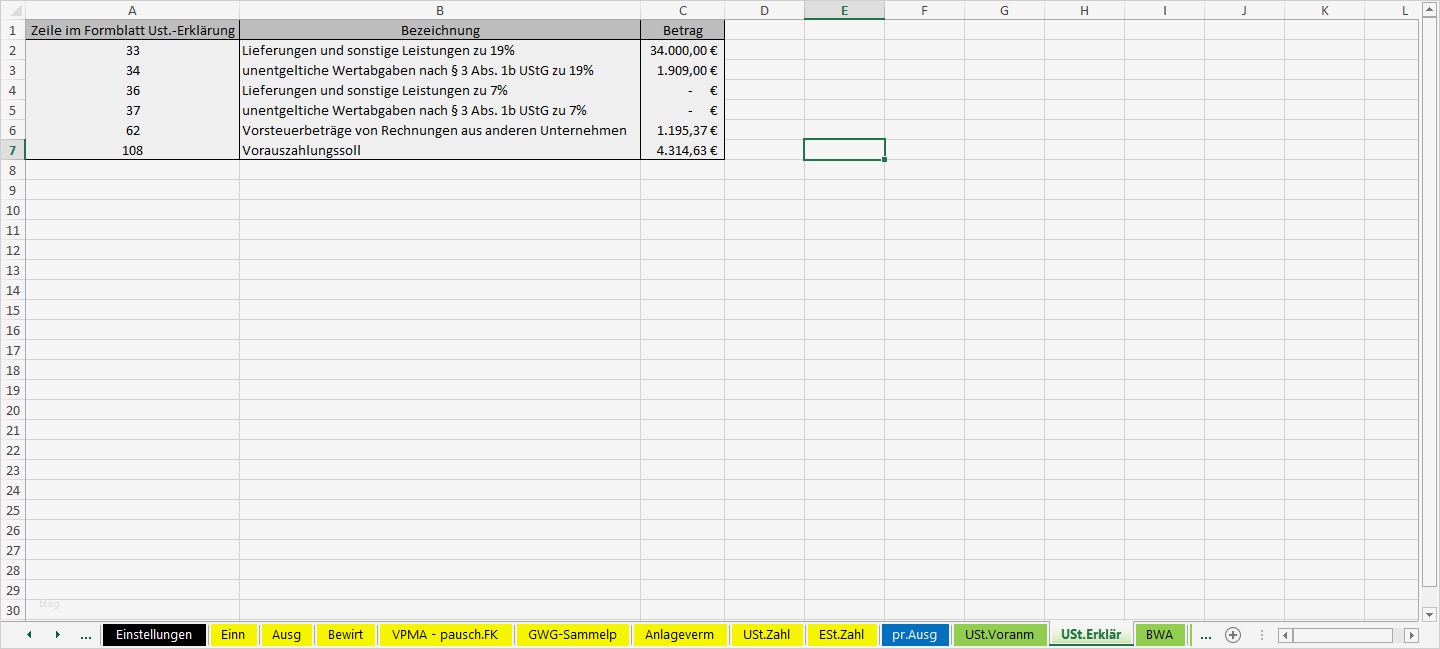Select column C by clicking its header
The width and height of the screenshot is (1440, 649).
pos(683,10)
